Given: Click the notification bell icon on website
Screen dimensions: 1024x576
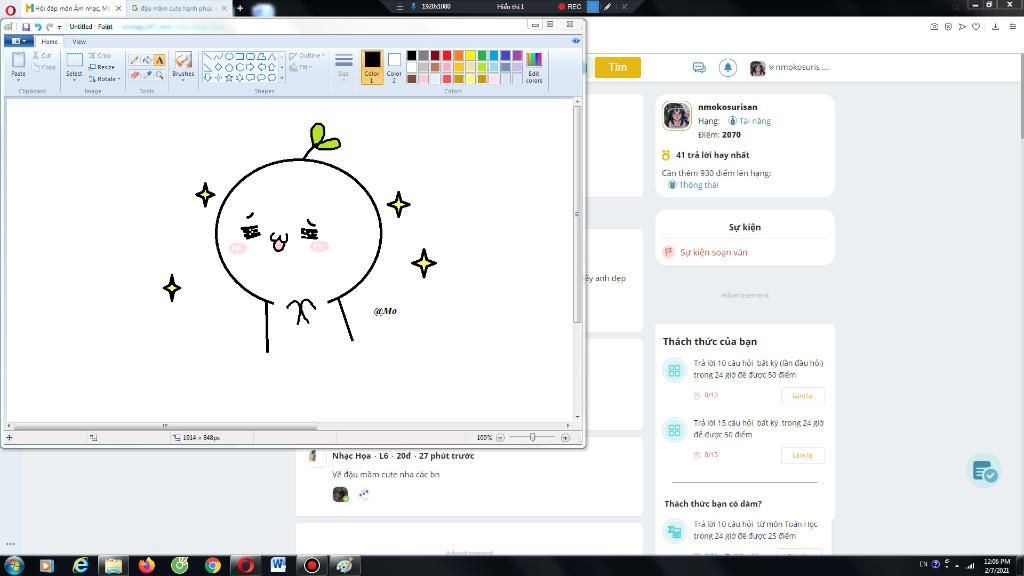Looking at the screenshot, I should pos(728,67).
